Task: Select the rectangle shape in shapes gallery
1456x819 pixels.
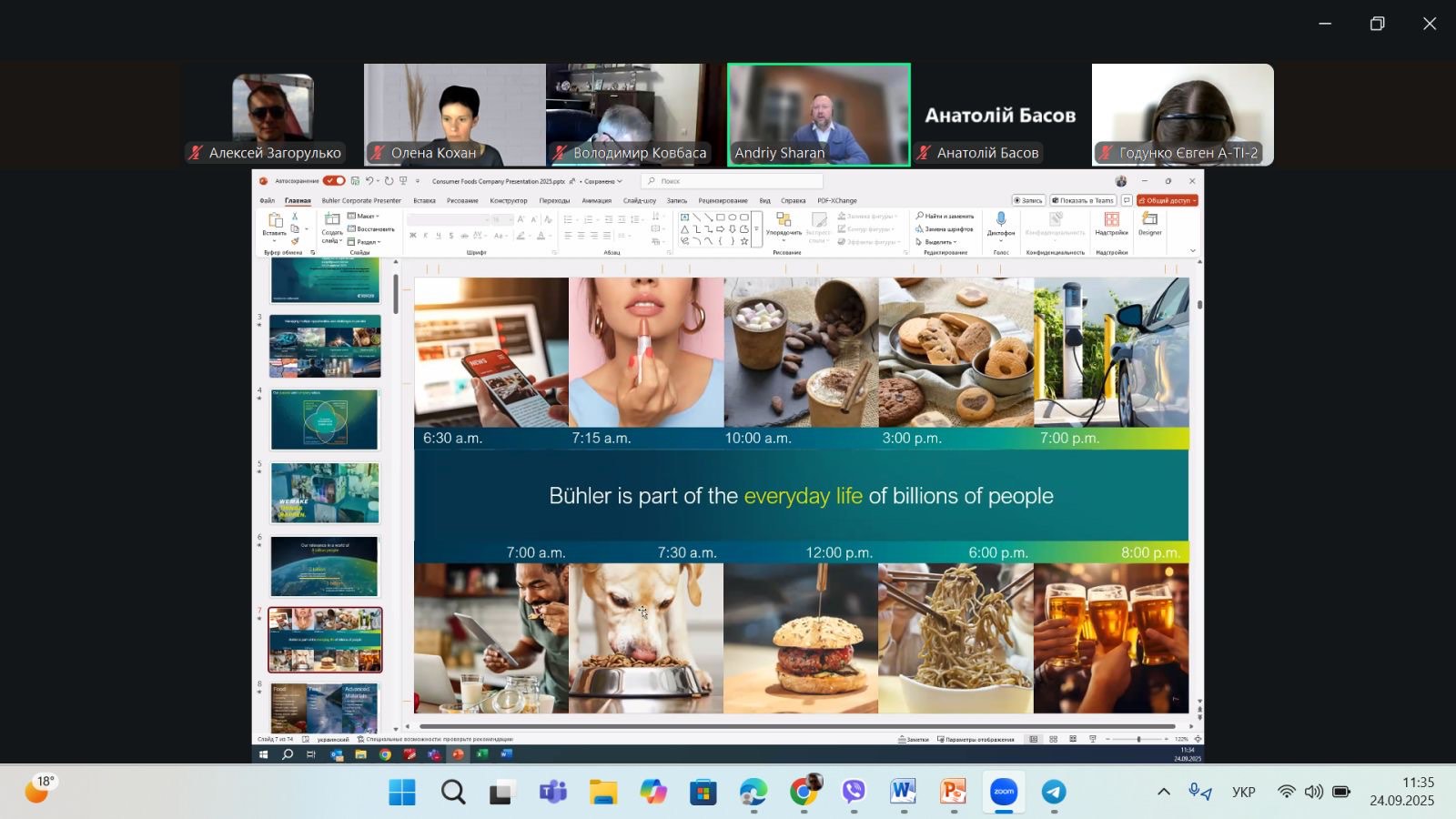Action: point(720,217)
